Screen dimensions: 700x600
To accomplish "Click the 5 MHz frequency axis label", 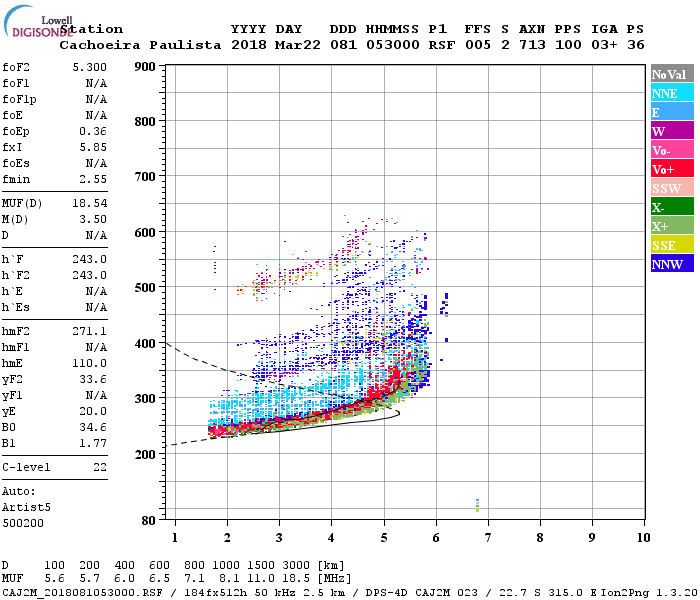I will pos(384,538).
